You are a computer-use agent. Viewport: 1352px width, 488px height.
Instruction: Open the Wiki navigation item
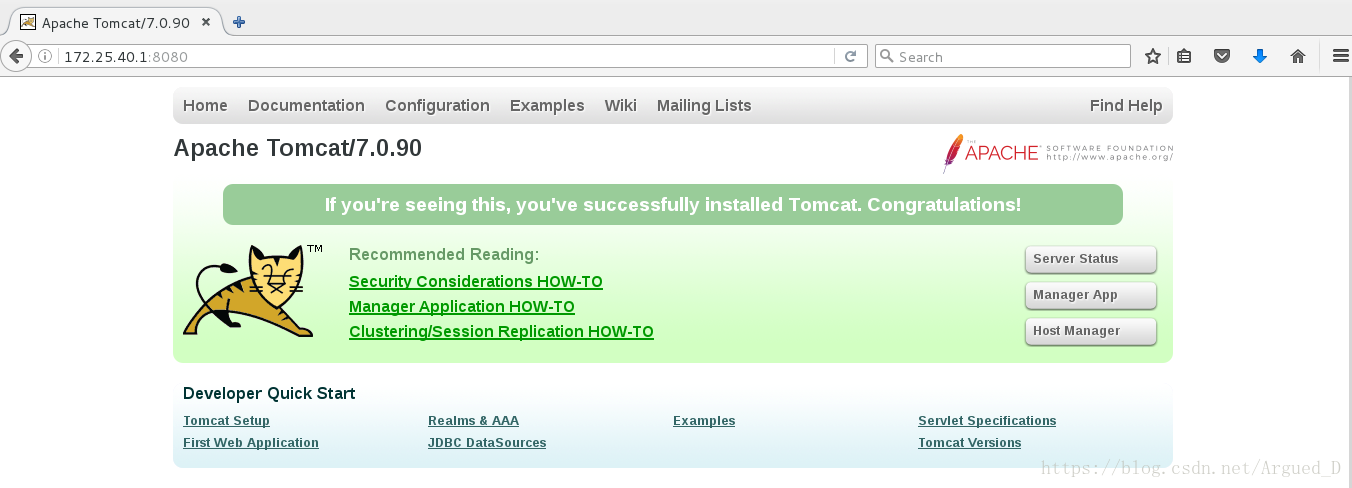620,106
